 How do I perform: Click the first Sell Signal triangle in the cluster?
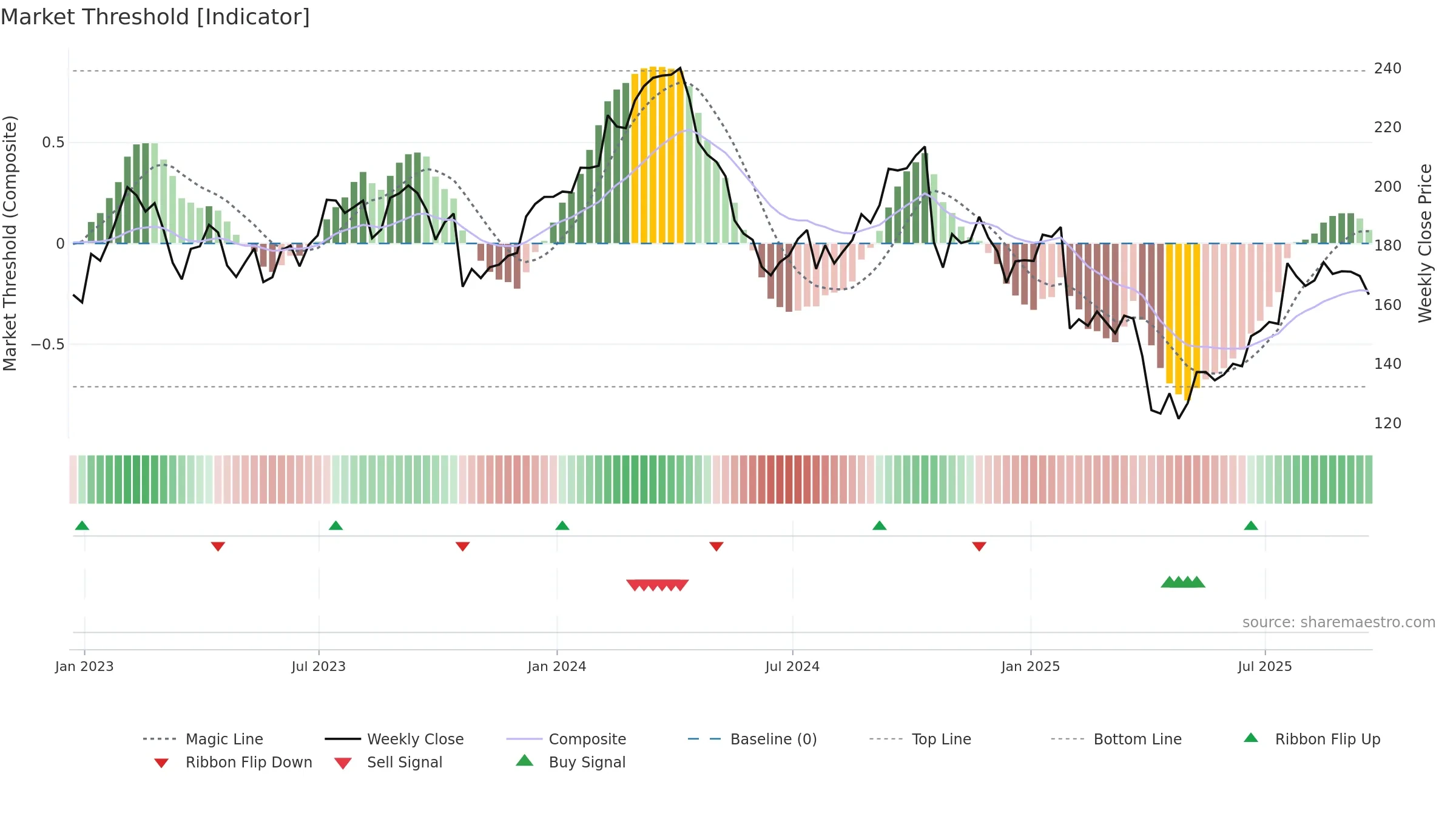point(635,585)
